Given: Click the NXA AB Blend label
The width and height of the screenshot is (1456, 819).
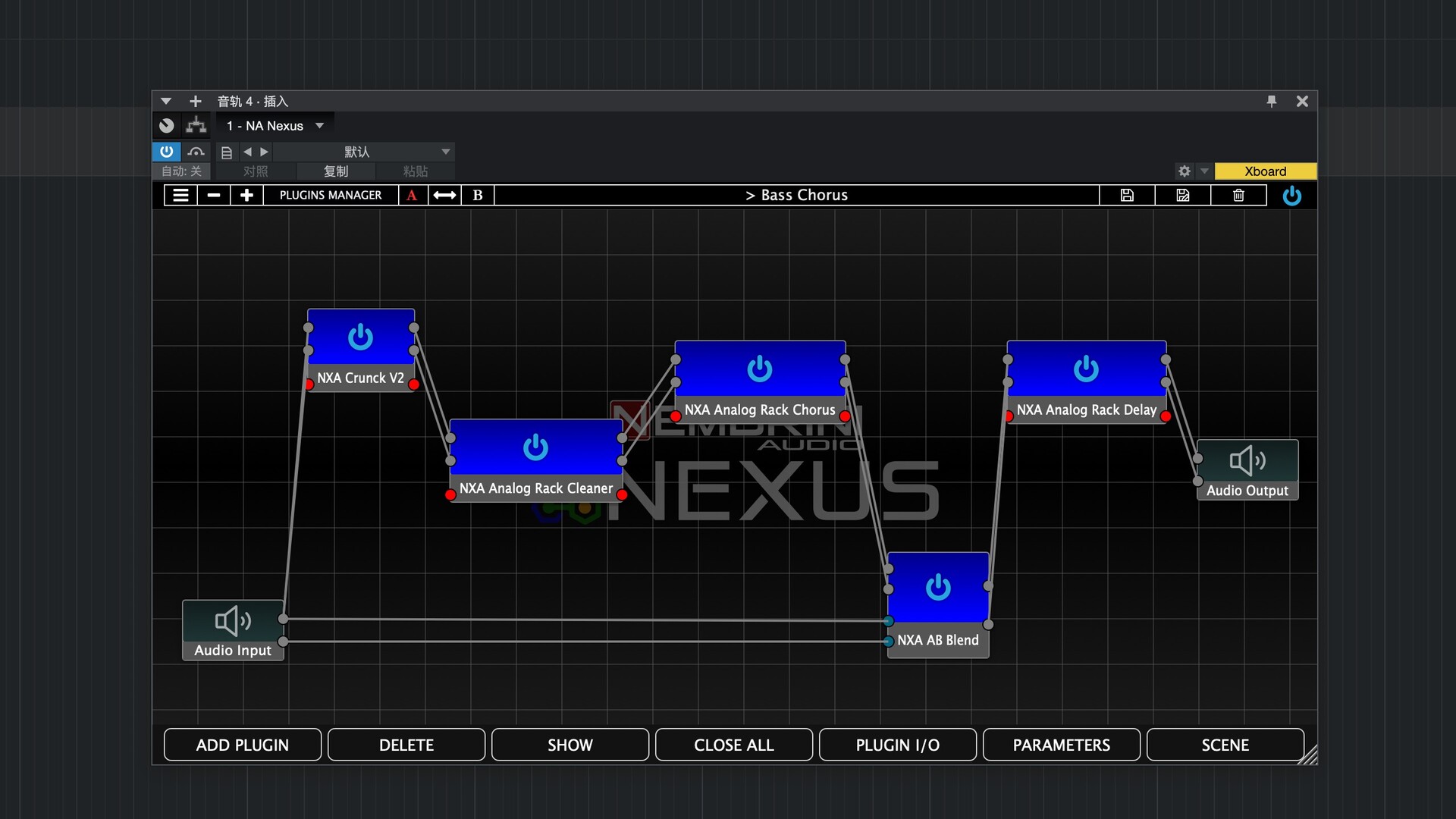Looking at the screenshot, I should (938, 640).
